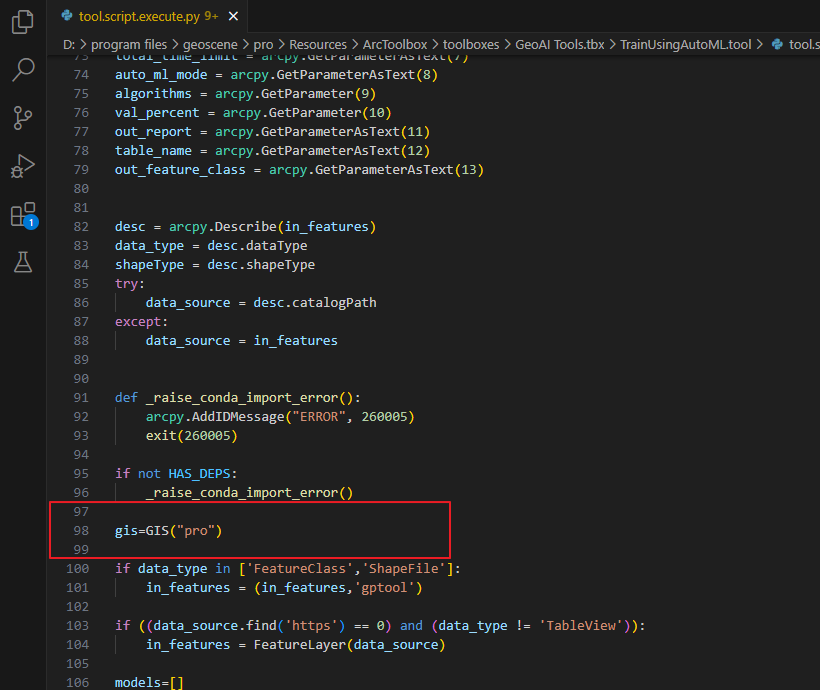Click 'data_type = desc.dataType' on line 83
The image size is (820, 690).
[x=211, y=245]
